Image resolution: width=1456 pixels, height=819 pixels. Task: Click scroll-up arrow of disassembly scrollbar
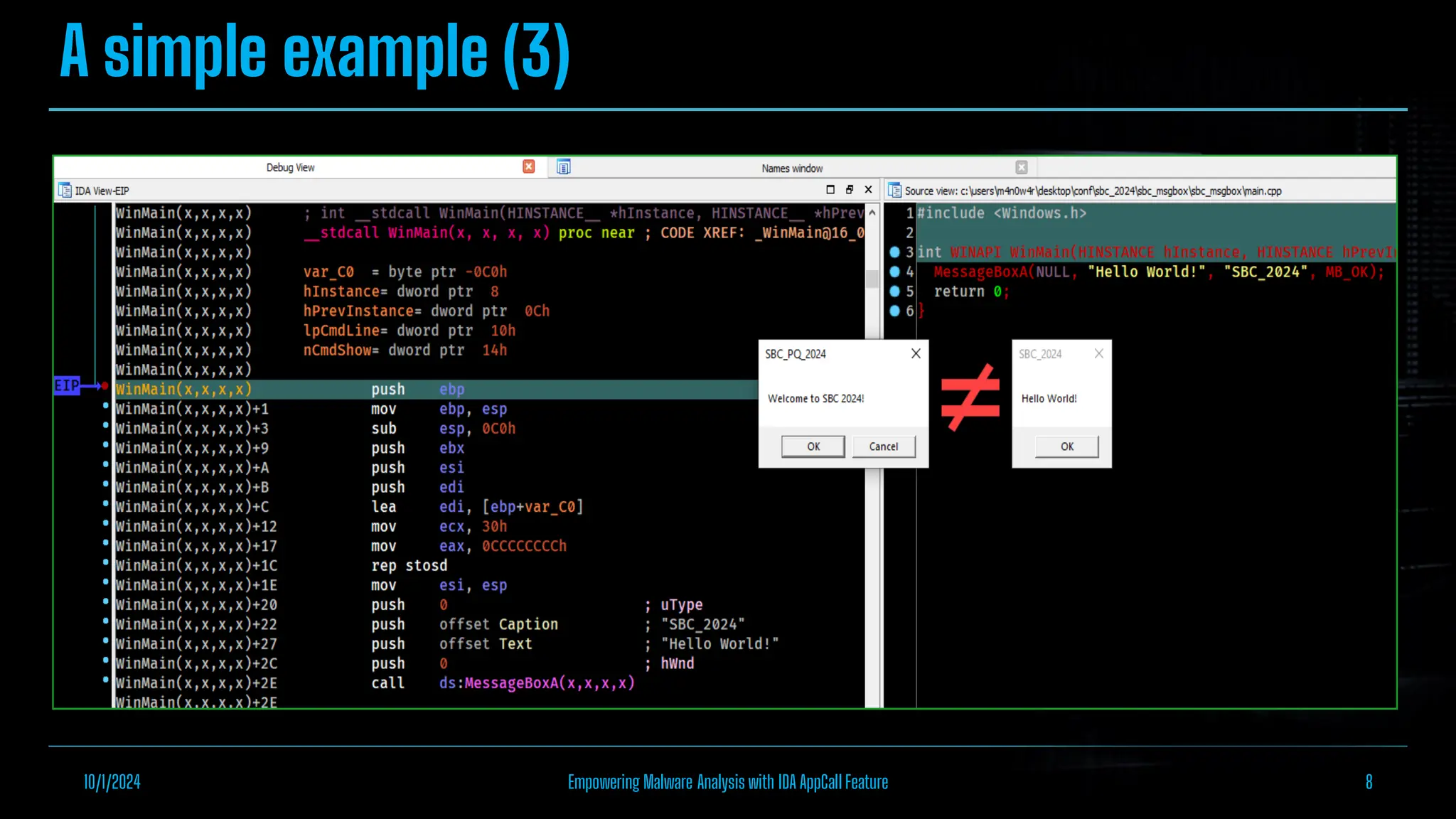[872, 212]
